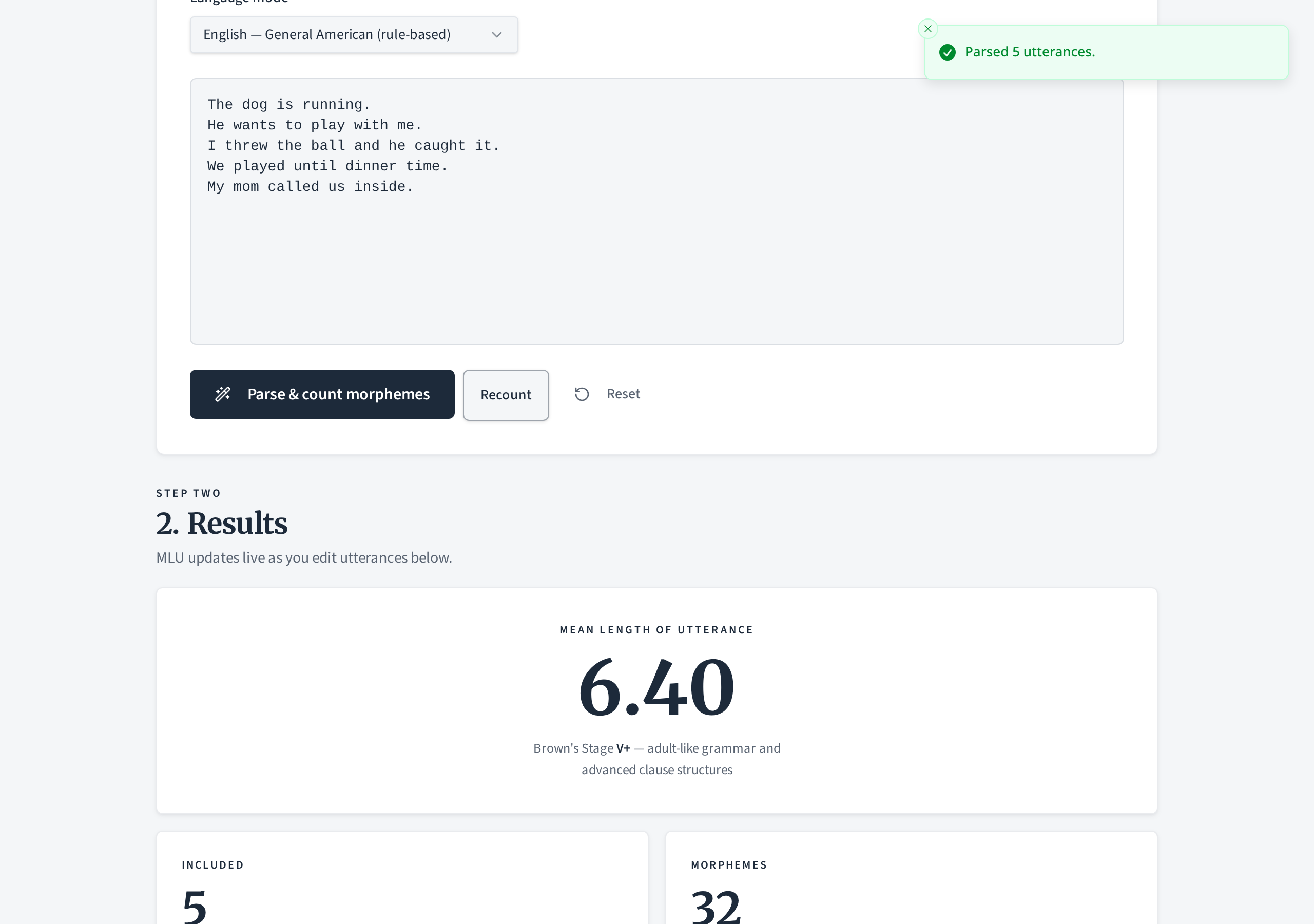Screen dimensions: 1314x924
Task: Click the Recount button
Action: 506,395
